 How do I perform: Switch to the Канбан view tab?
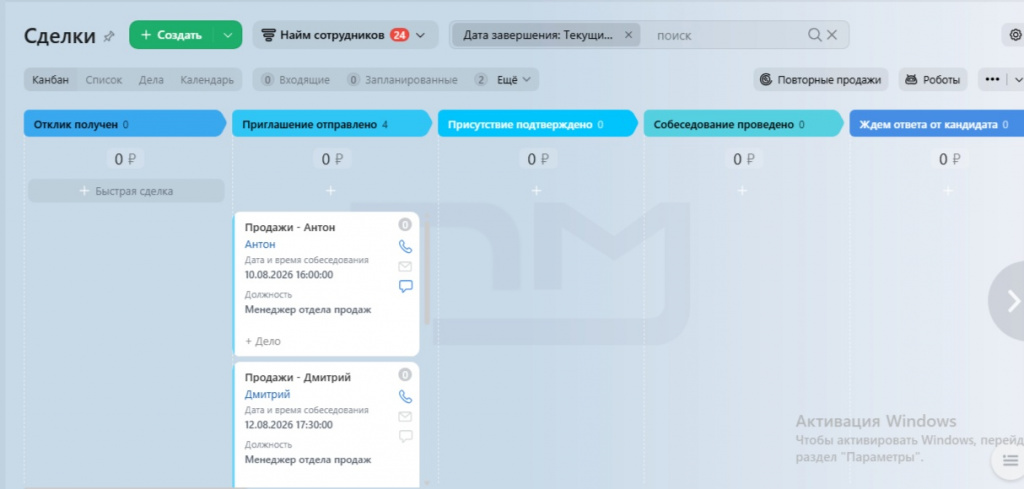[x=51, y=80]
